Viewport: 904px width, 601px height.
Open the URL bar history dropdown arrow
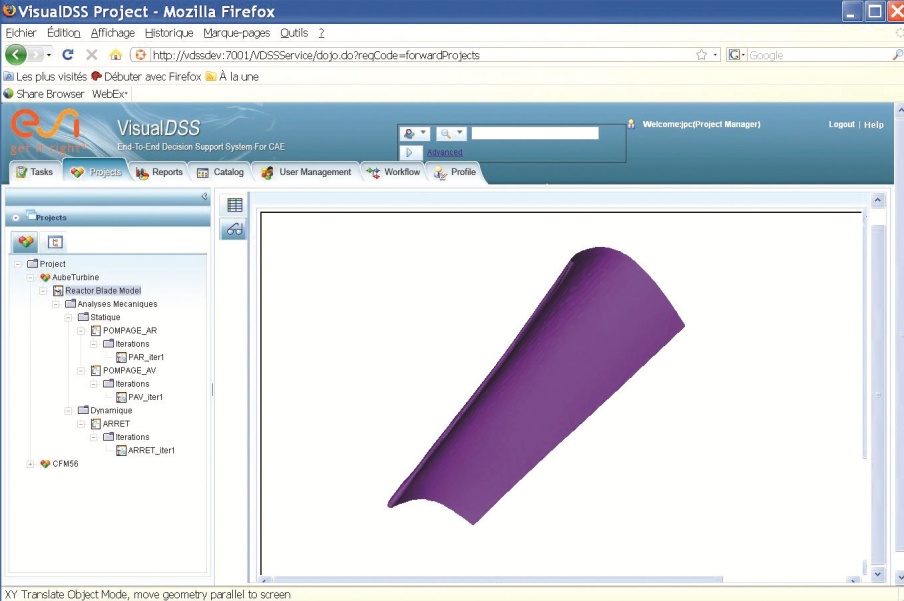tap(715, 55)
